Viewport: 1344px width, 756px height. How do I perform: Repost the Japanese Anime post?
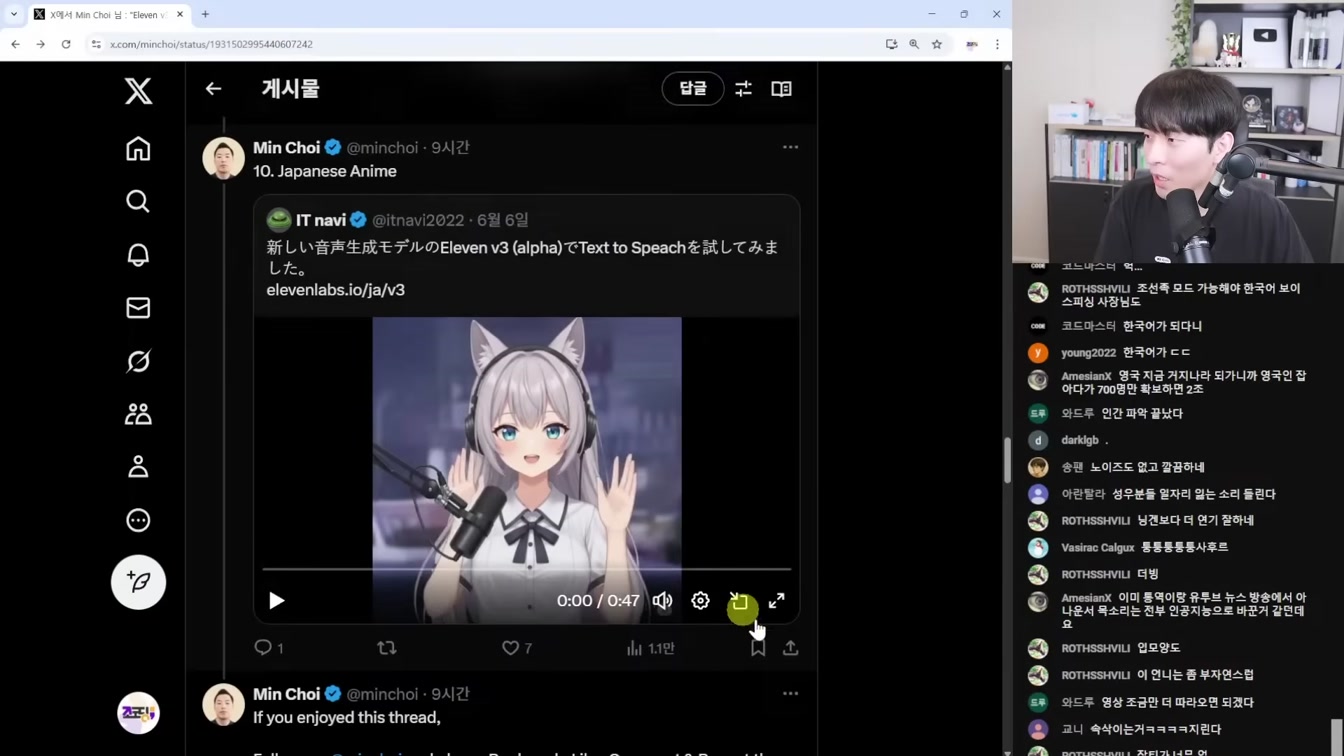387,648
